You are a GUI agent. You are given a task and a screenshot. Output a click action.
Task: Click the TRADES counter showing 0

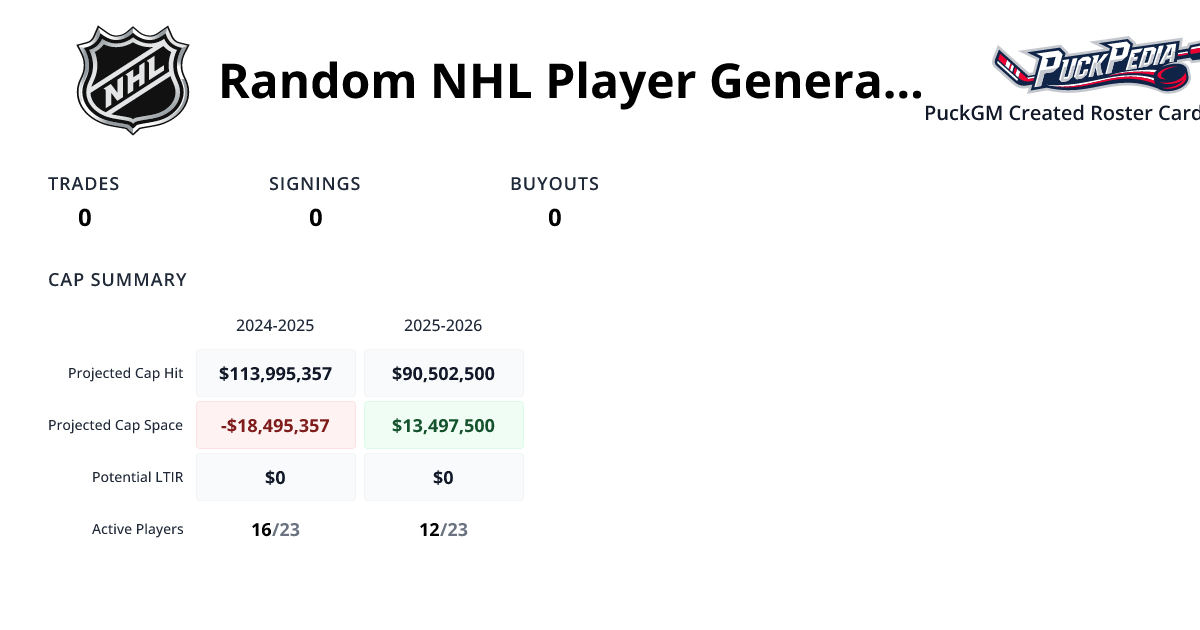pyautogui.click(x=84, y=218)
